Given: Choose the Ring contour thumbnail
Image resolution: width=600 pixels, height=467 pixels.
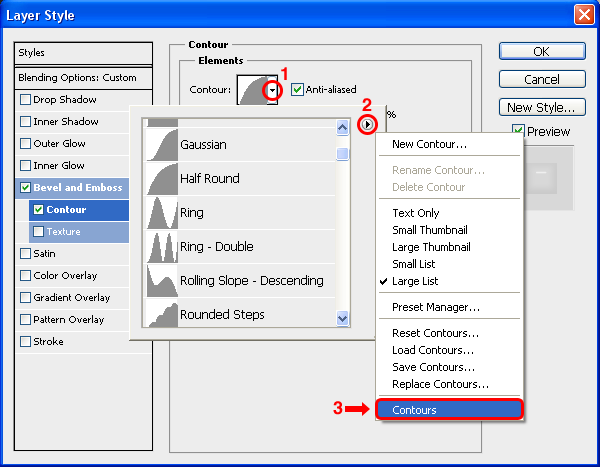Looking at the screenshot, I should coord(162,213).
